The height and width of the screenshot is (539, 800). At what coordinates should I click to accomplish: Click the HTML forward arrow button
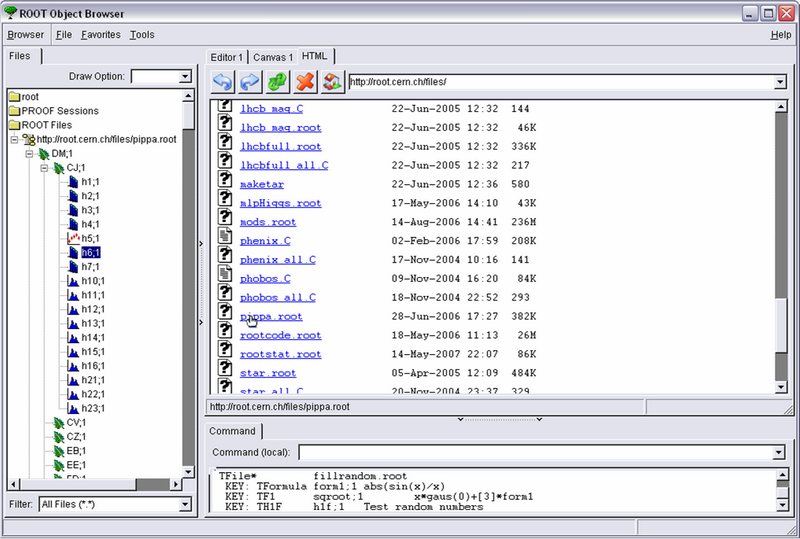[250, 82]
